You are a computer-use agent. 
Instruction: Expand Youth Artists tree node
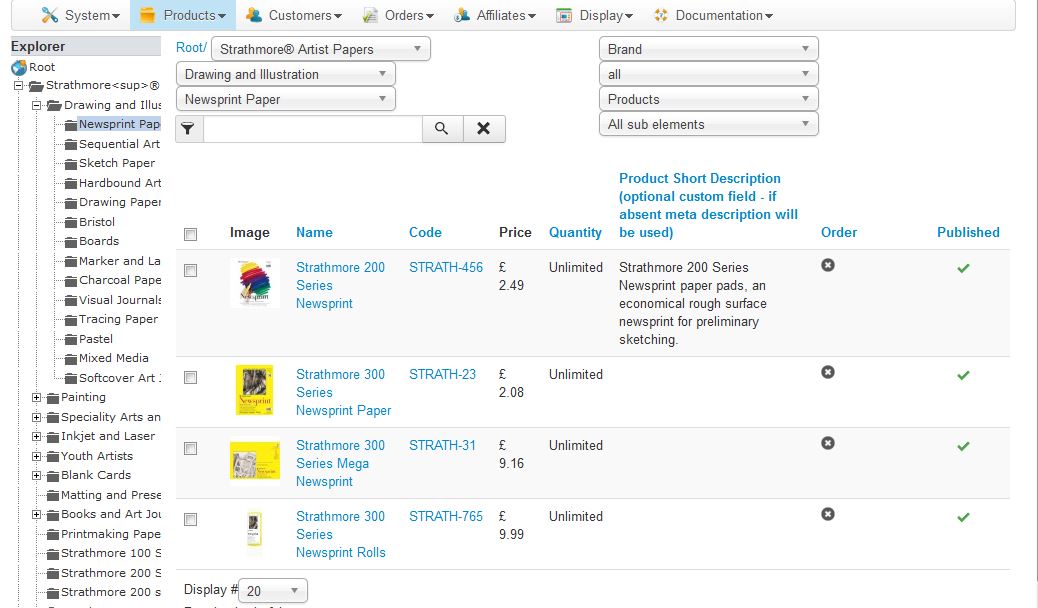36,456
